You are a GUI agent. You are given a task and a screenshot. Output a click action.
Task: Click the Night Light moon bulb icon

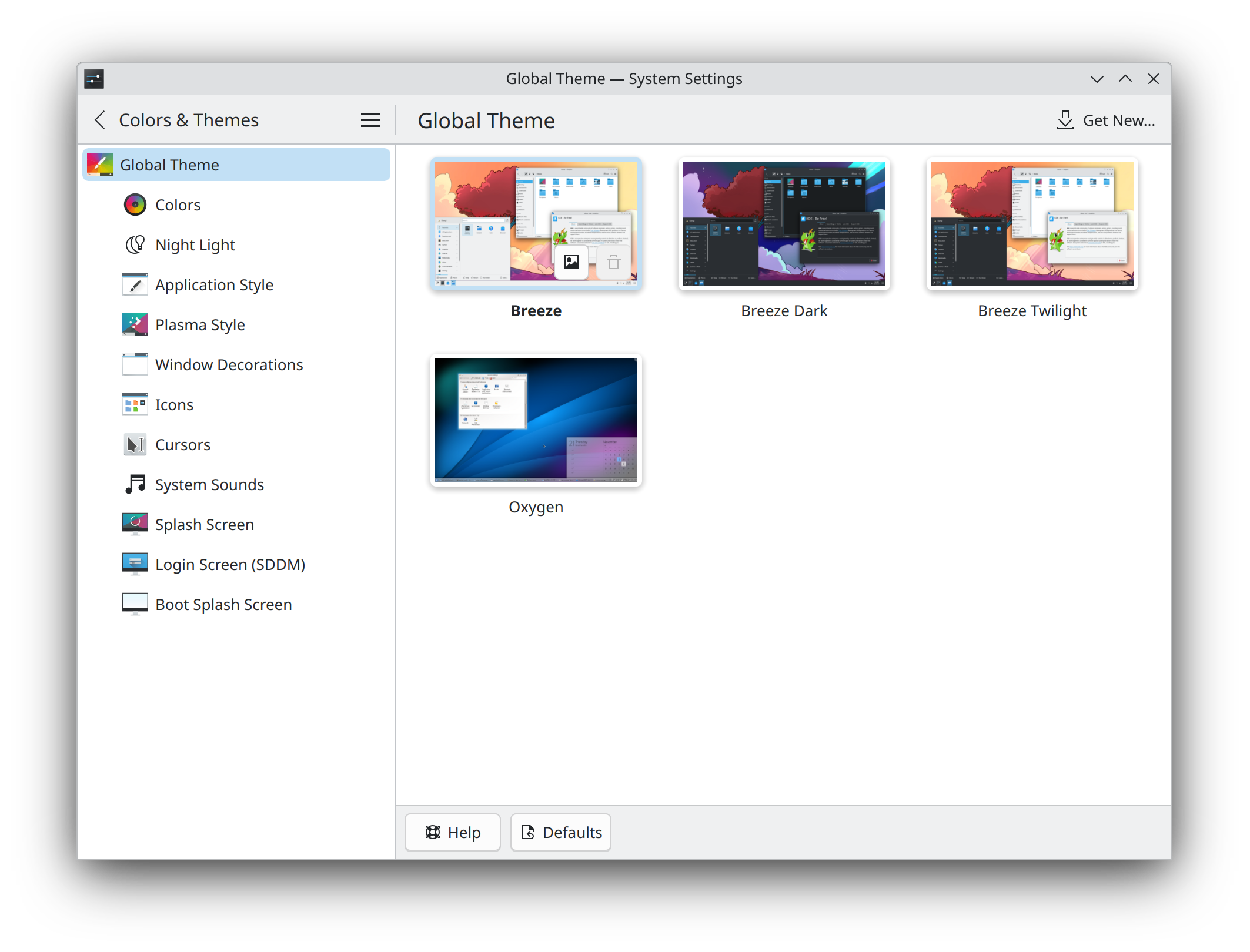pos(135,244)
